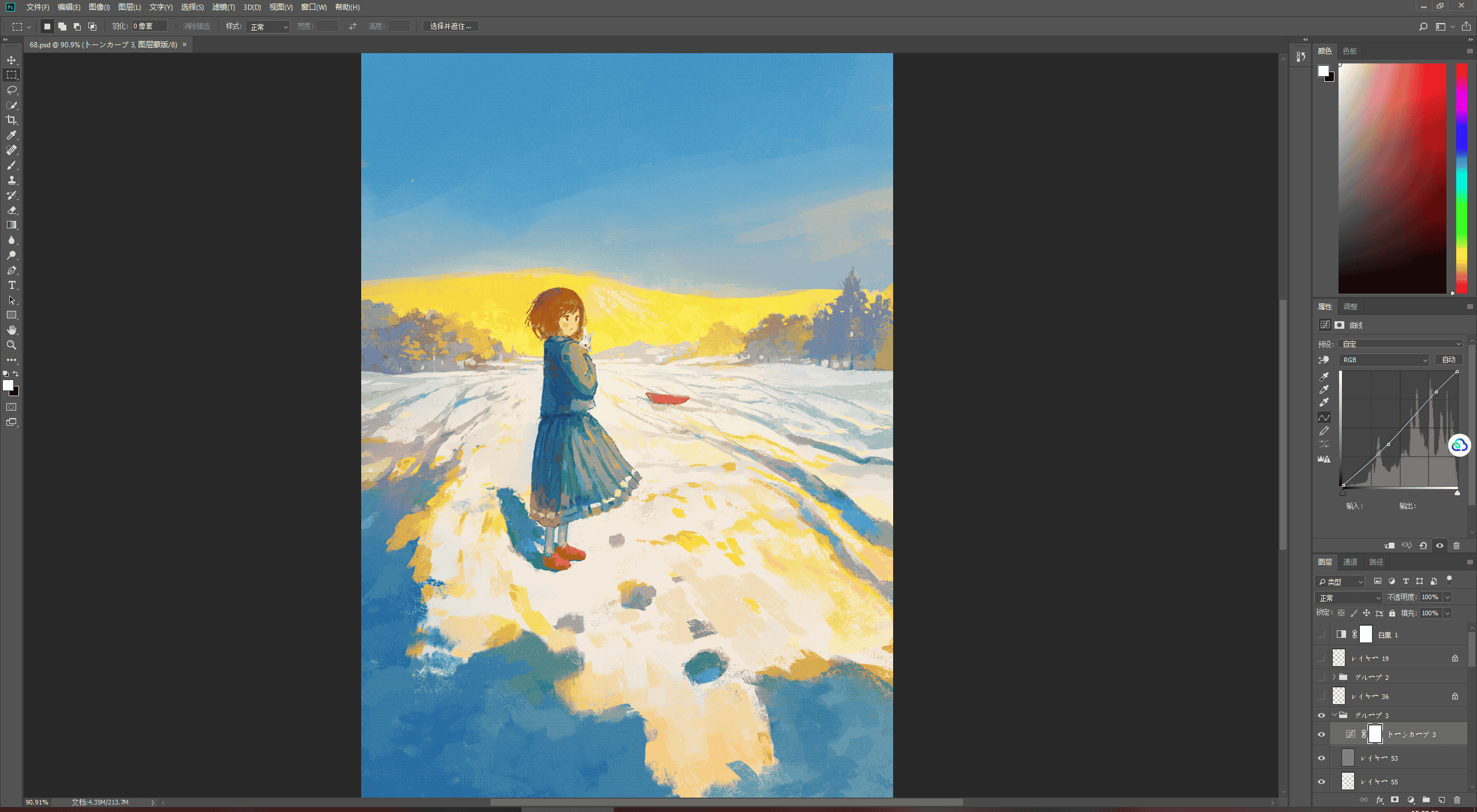The image size is (1477, 812).
Task: Click the create new group folder icon
Action: 1426,800
